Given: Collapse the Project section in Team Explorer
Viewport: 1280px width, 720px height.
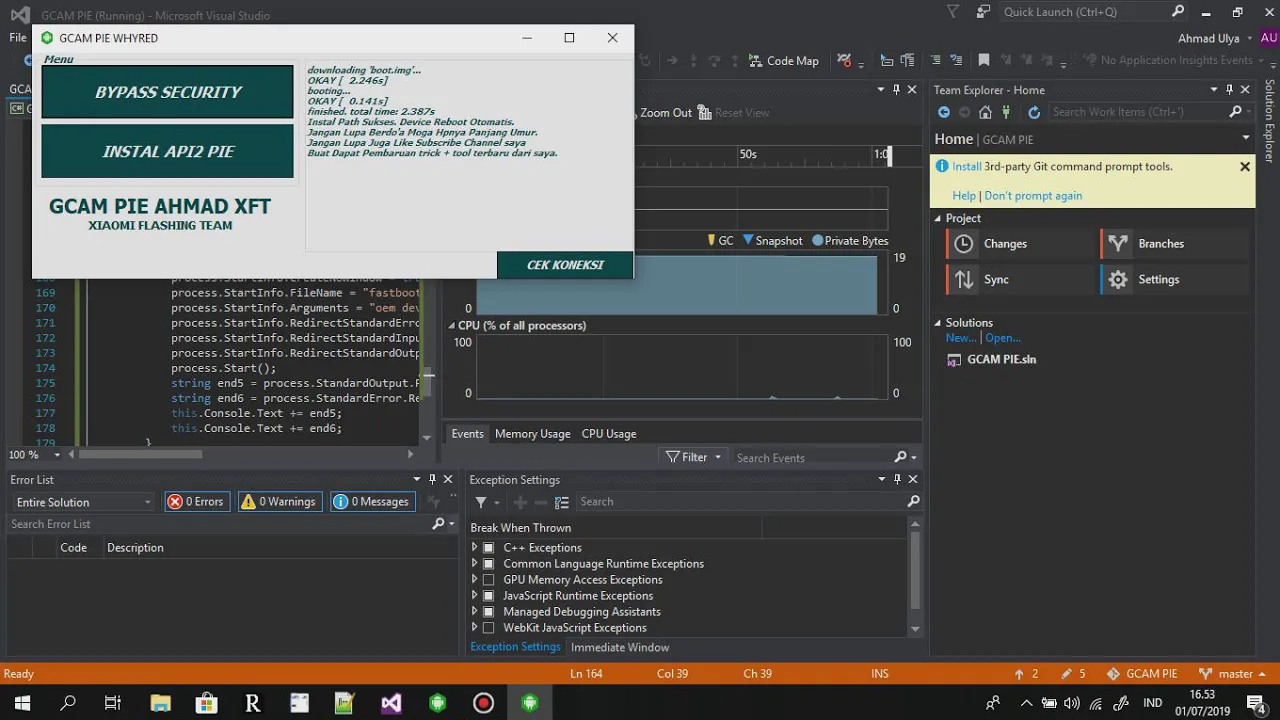Looking at the screenshot, I should tap(938, 219).
